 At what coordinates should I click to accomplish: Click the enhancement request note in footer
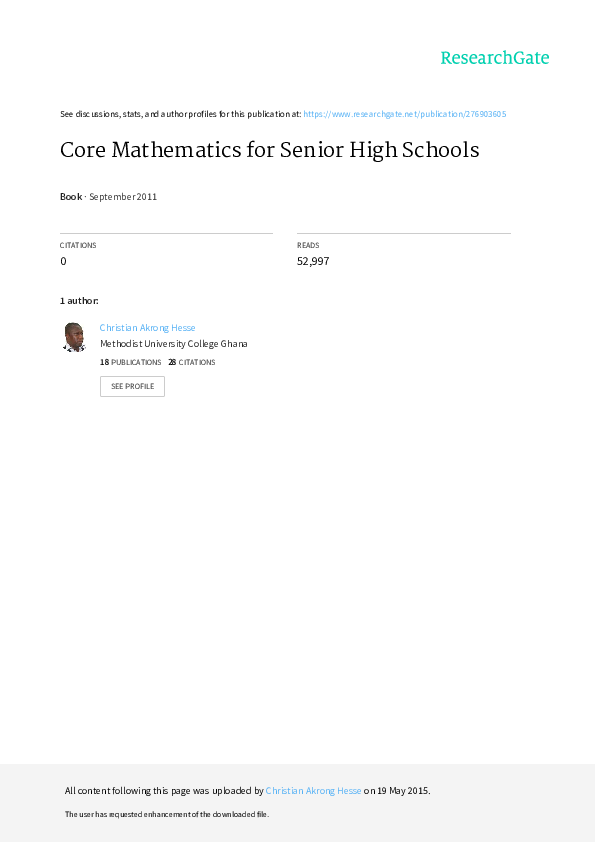(x=167, y=814)
